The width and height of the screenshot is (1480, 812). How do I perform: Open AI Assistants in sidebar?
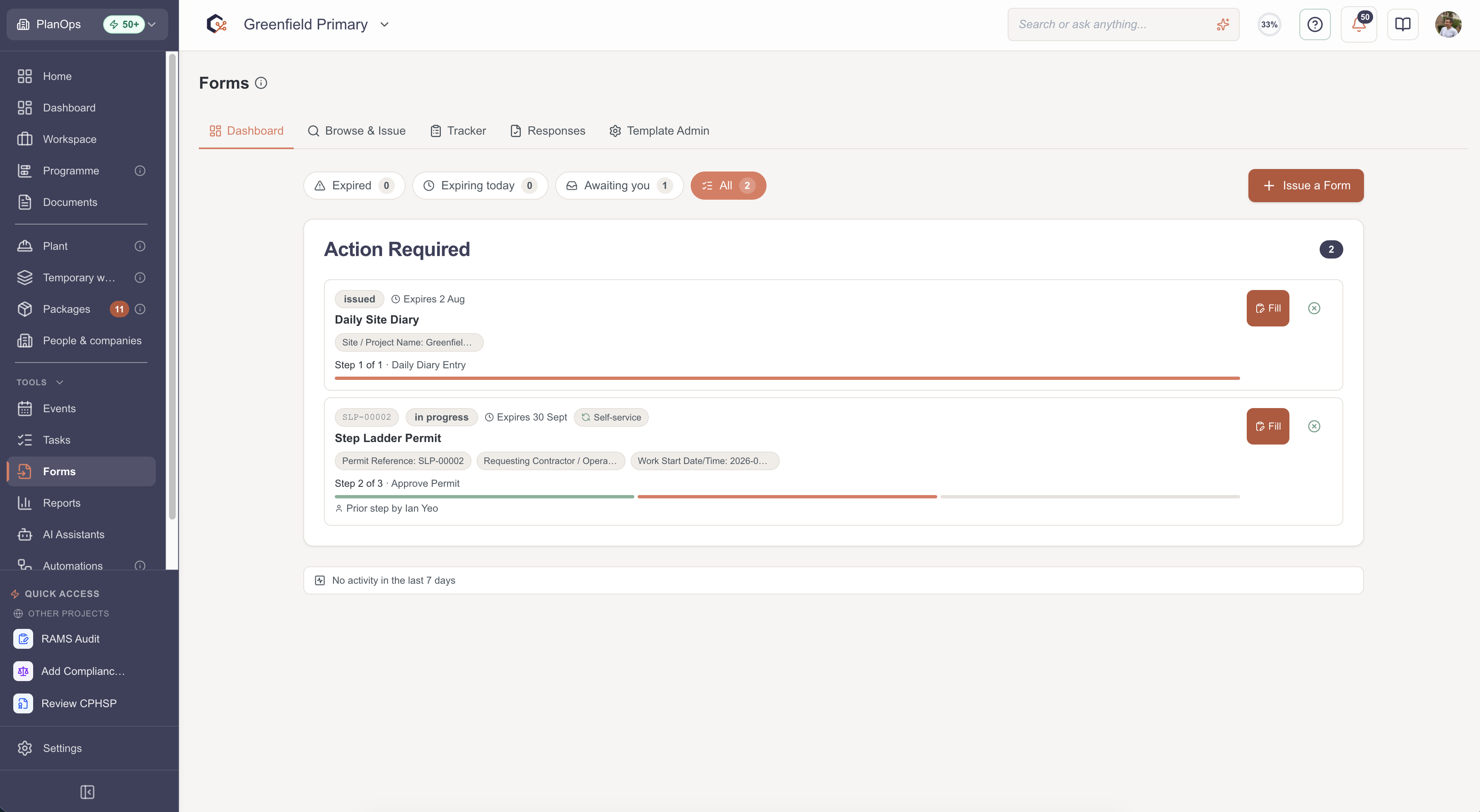[x=81, y=534]
